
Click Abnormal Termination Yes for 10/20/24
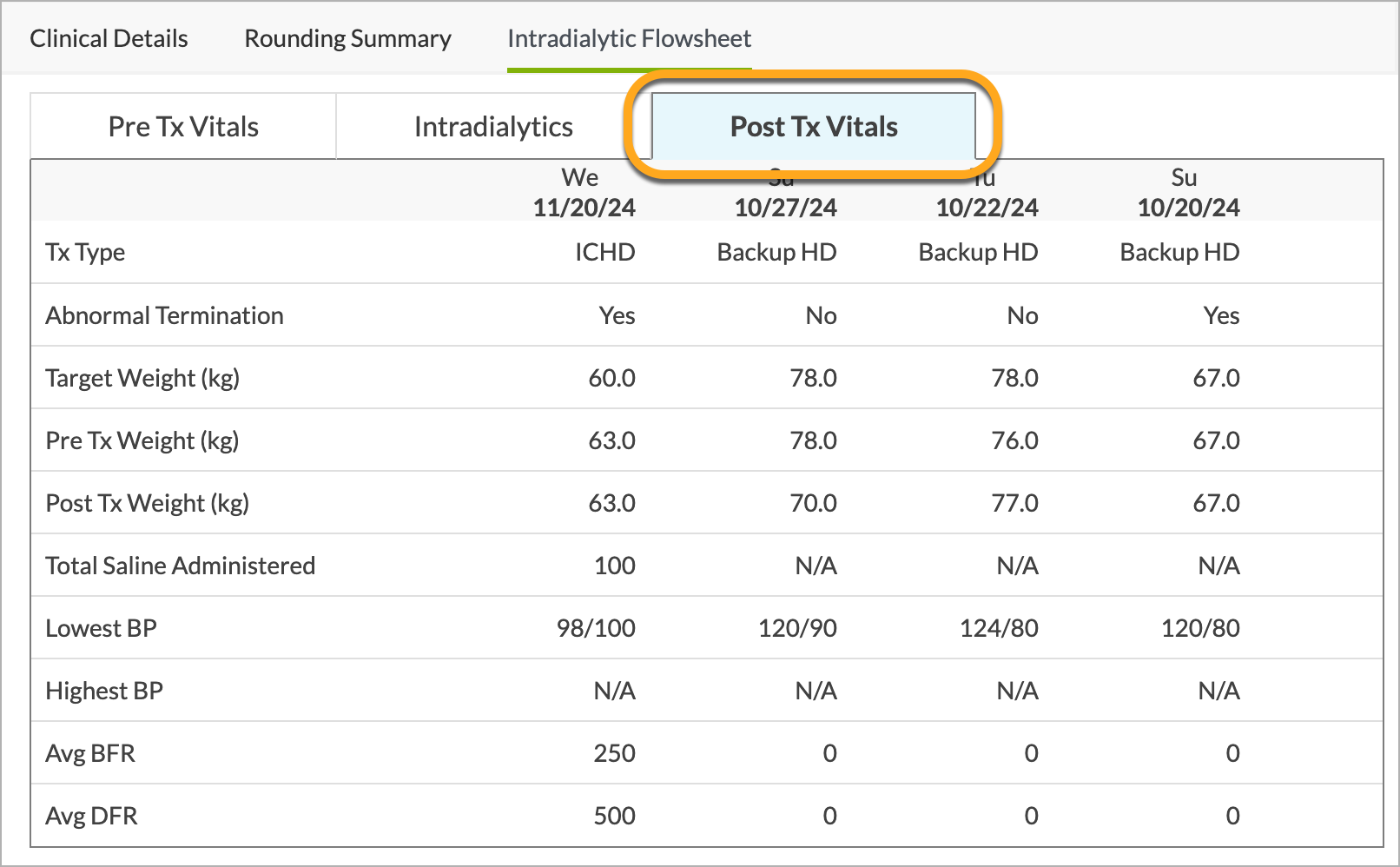(1221, 315)
